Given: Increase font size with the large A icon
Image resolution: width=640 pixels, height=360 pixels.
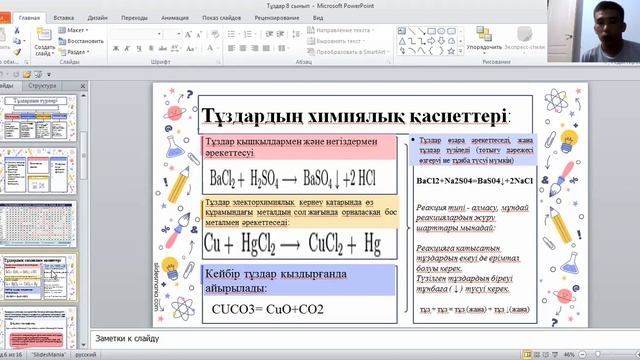Looking at the screenshot, I should (x=188, y=35).
